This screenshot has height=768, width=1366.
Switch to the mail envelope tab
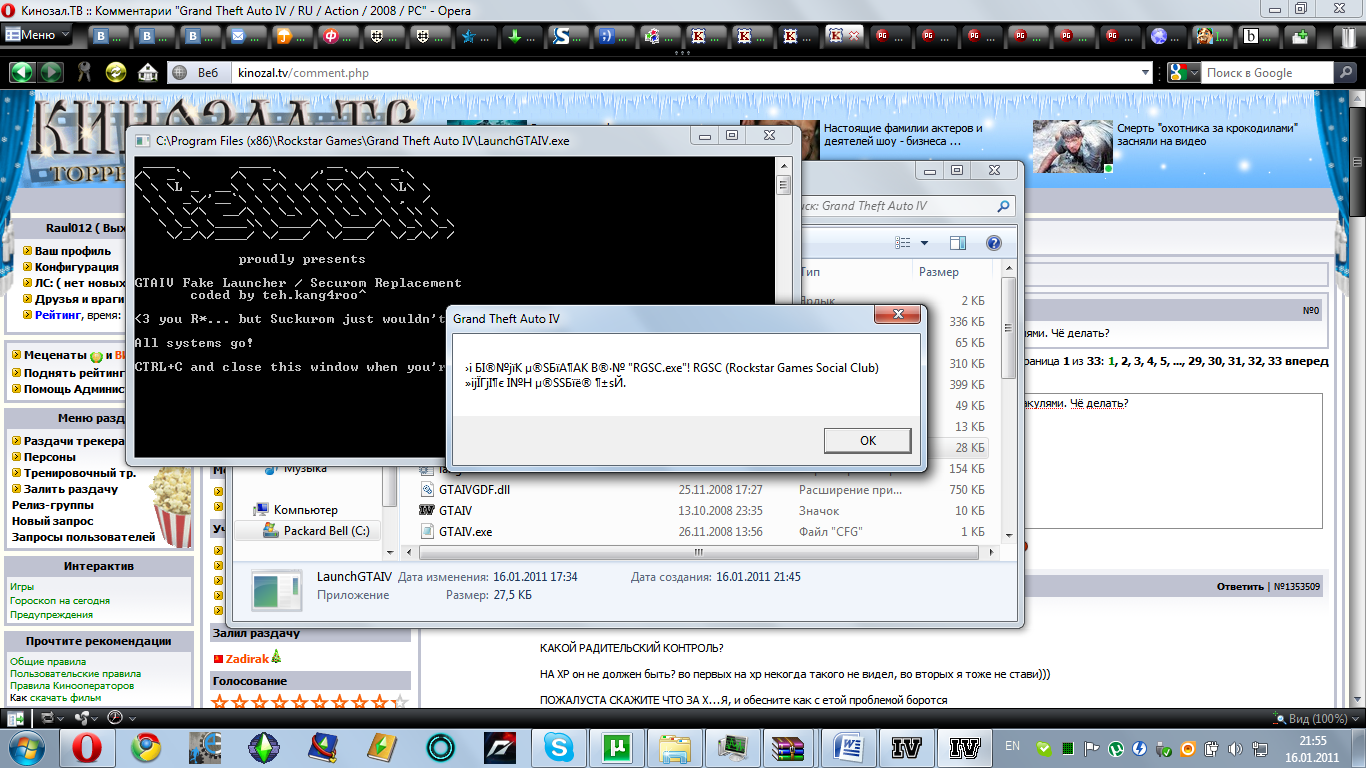pyautogui.click(x=246, y=36)
